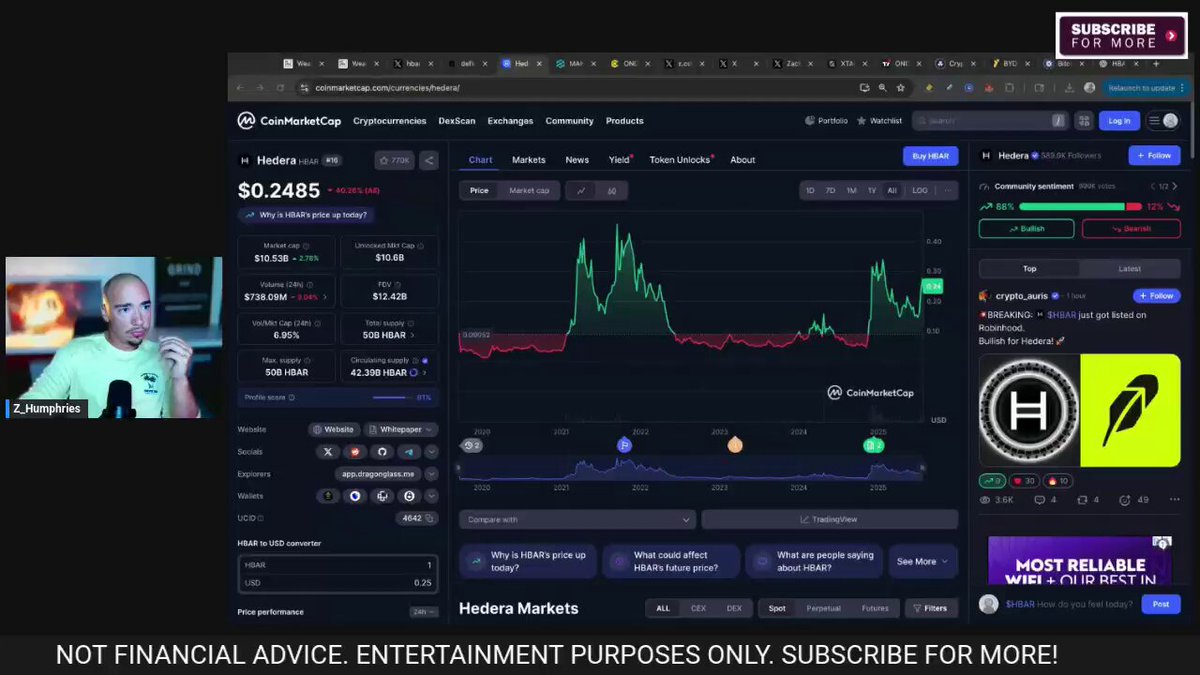The height and width of the screenshot is (675, 1200).
Task: Expand the See More questions dropdown
Action: click(x=922, y=561)
